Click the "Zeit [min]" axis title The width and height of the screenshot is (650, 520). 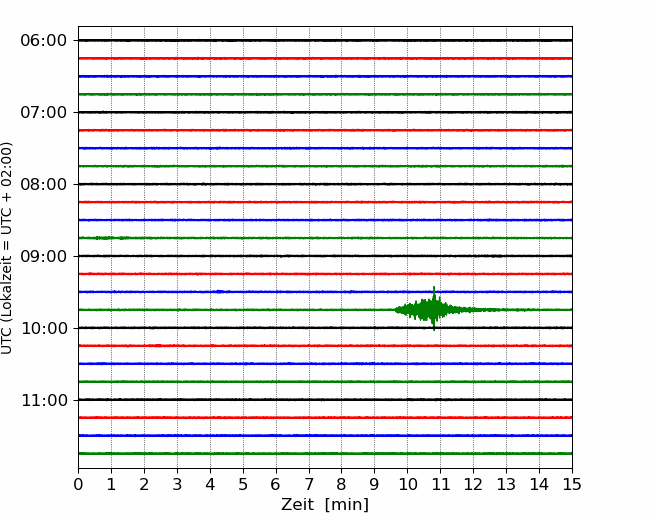tap(325, 505)
